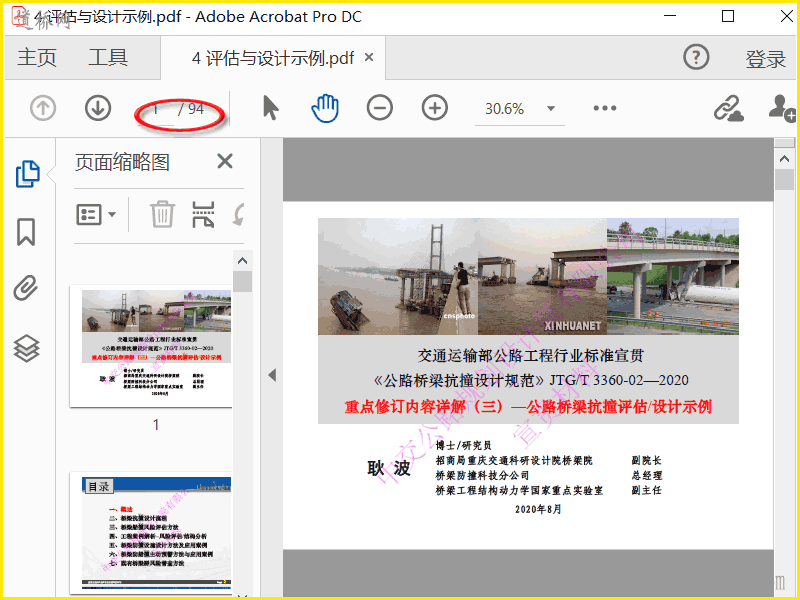Click the rotate pages icon
800x600 pixels.
coord(238,214)
